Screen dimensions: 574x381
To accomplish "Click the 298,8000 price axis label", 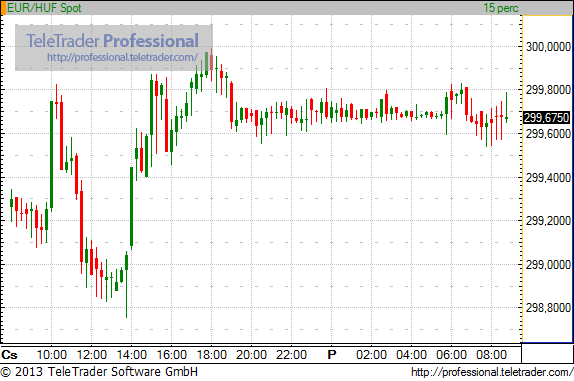I will click(x=548, y=308).
